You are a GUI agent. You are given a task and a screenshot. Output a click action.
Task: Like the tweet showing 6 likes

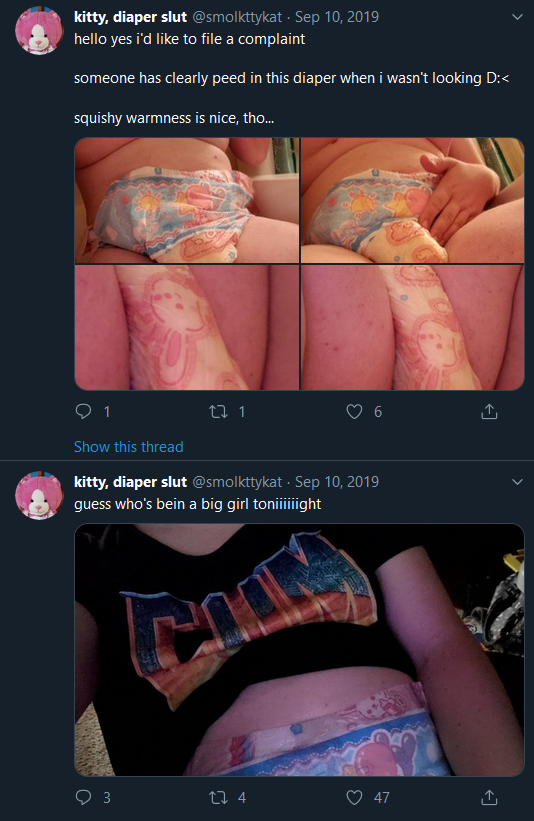354,412
